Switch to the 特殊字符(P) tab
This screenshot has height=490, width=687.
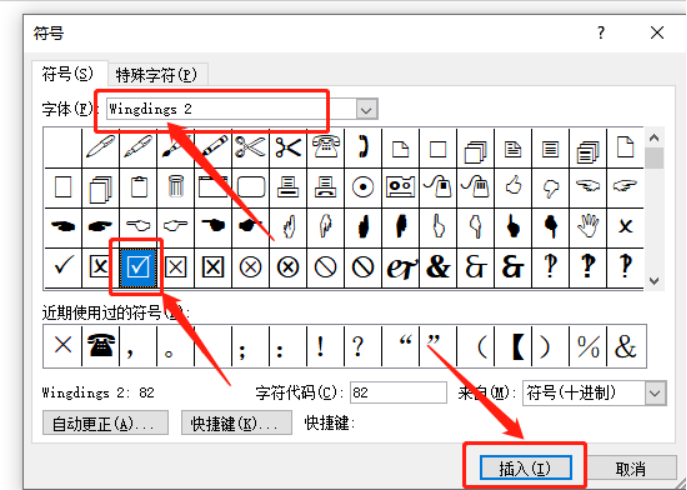tap(156, 75)
